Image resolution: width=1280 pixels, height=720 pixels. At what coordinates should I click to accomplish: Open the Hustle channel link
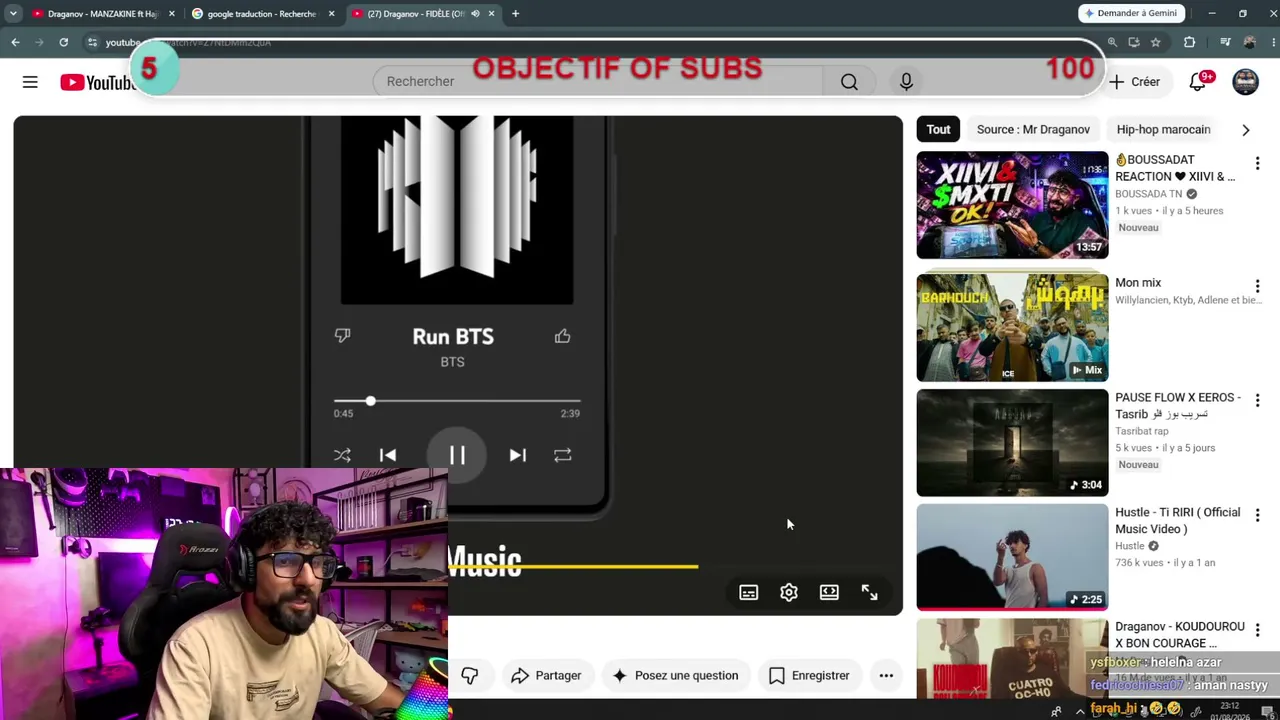click(1130, 546)
